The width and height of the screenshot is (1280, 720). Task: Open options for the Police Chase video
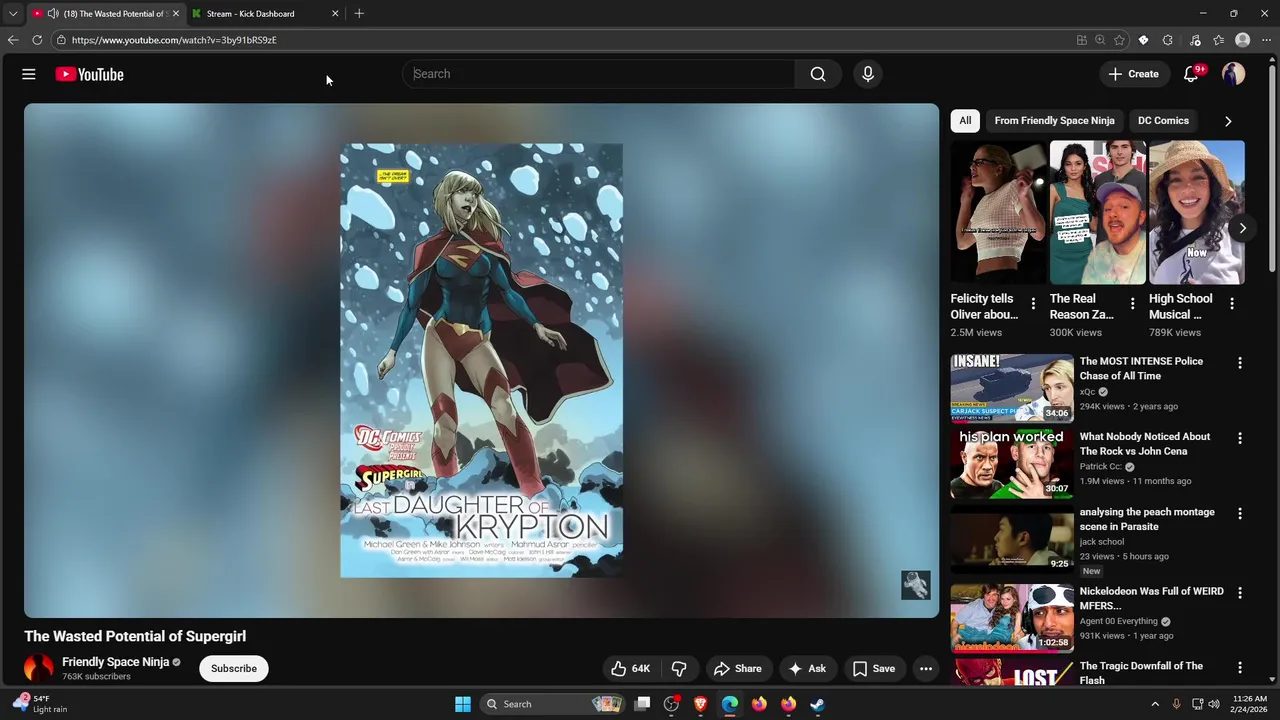point(1240,363)
